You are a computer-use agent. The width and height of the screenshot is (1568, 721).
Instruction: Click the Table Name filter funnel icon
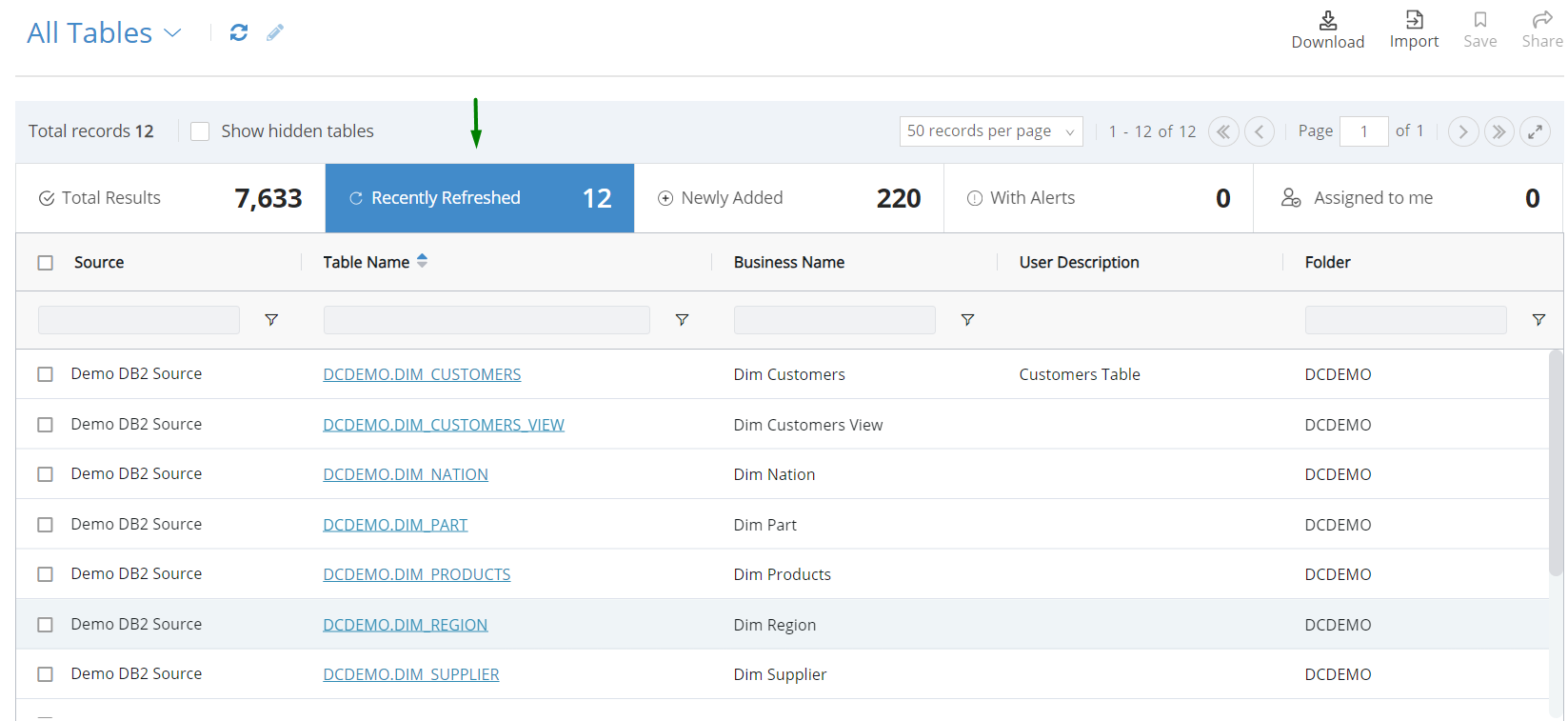(x=682, y=320)
